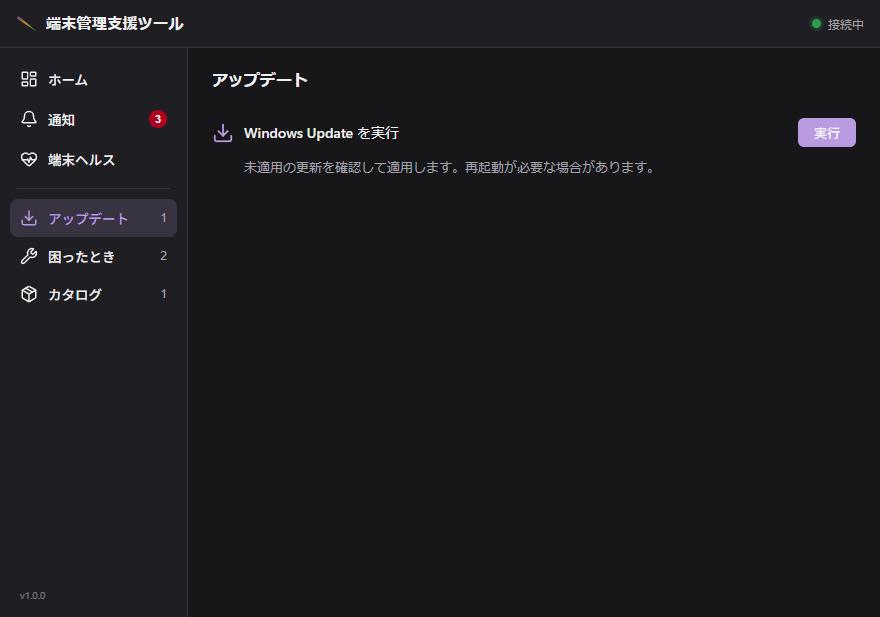Open the ホーム menu item
Image resolution: width=880 pixels, height=617 pixels.
click(x=93, y=79)
